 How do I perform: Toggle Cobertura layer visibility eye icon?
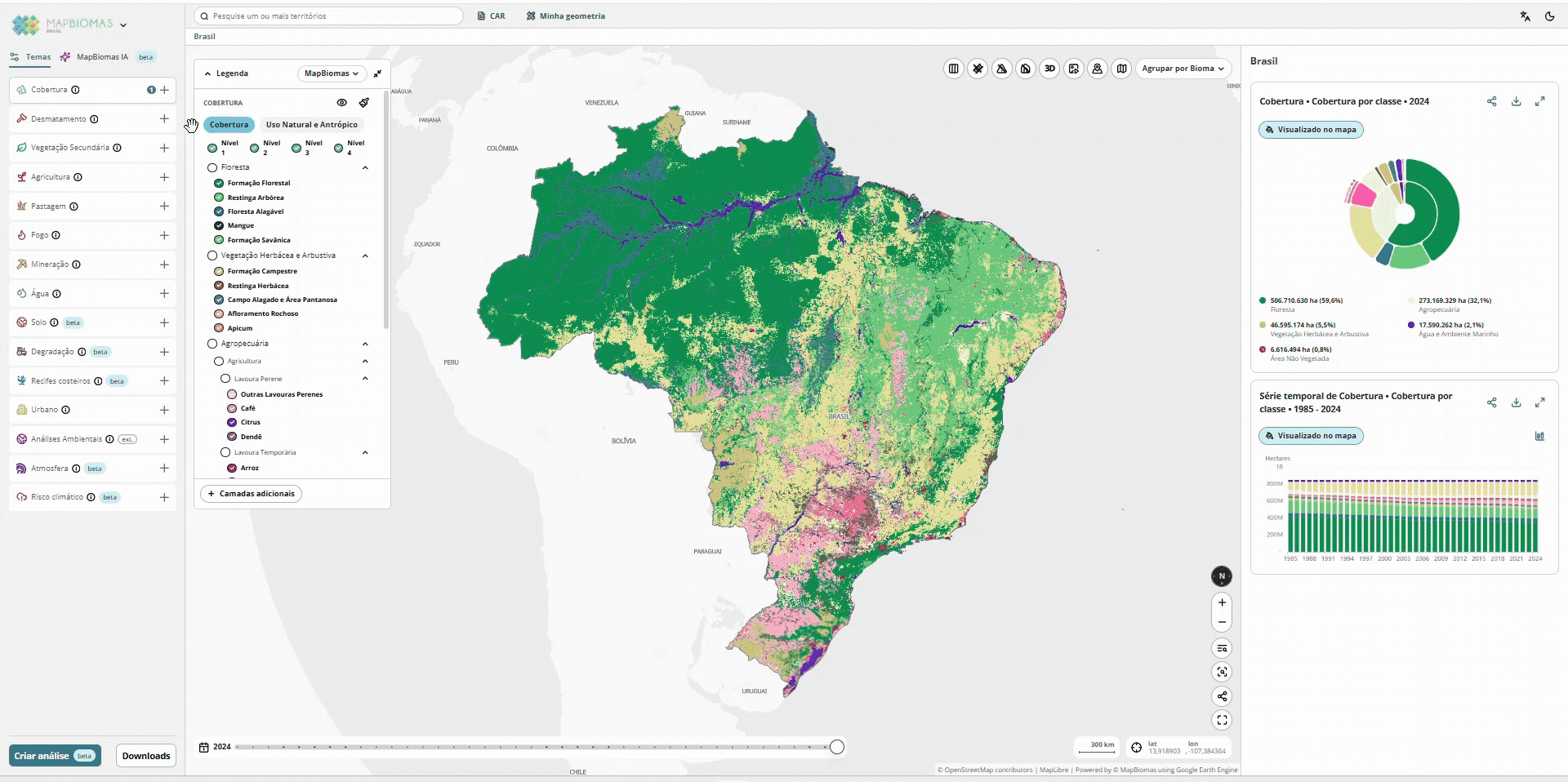[341, 103]
